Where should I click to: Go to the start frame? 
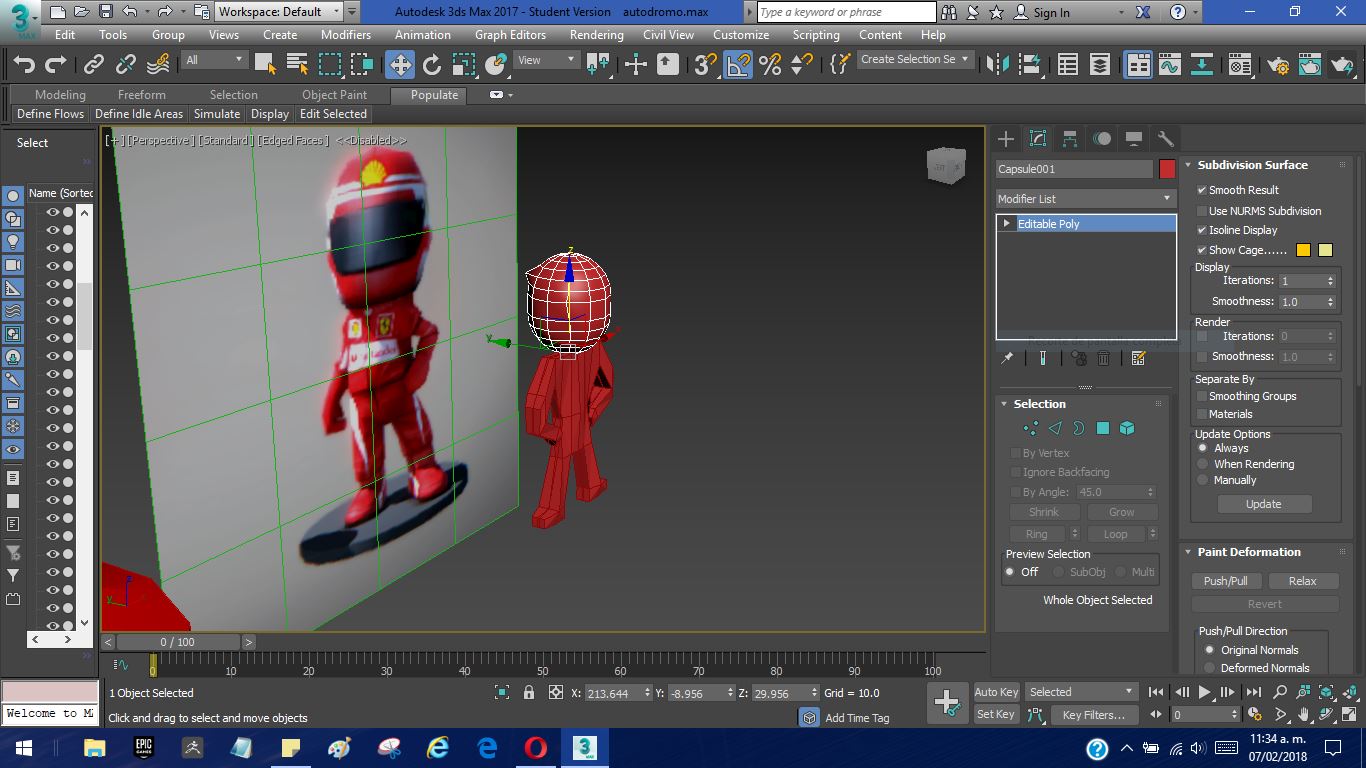(1157, 692)
